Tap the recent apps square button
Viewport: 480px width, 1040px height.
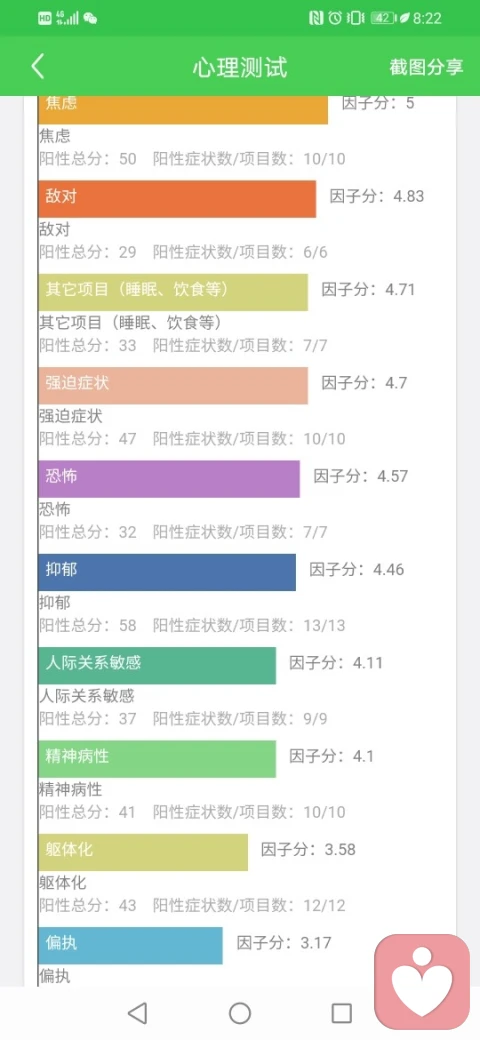(x=341, y=1013)
